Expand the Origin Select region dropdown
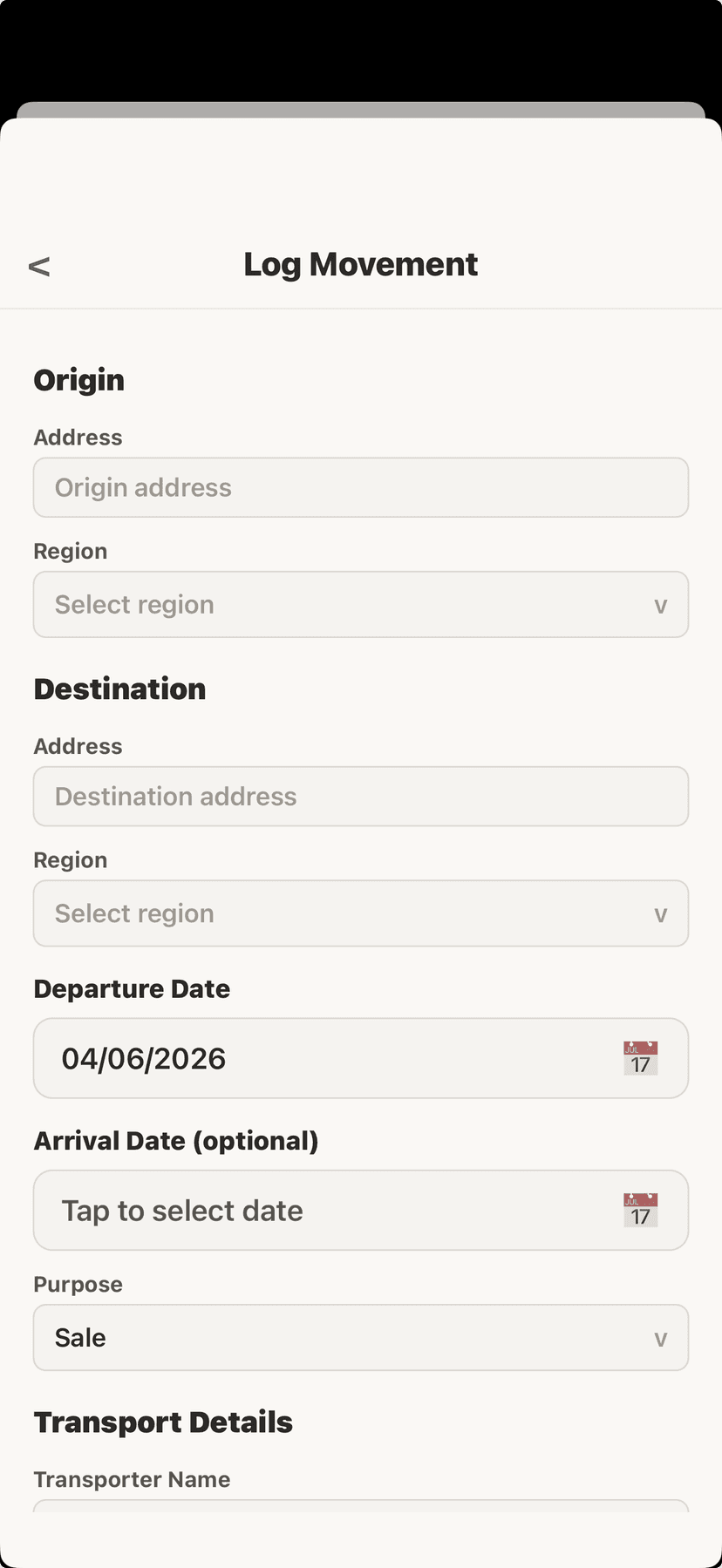Image resolution: width=722 pixels, height=1568 pixels. pyautogui.click(x=349, y=605)
